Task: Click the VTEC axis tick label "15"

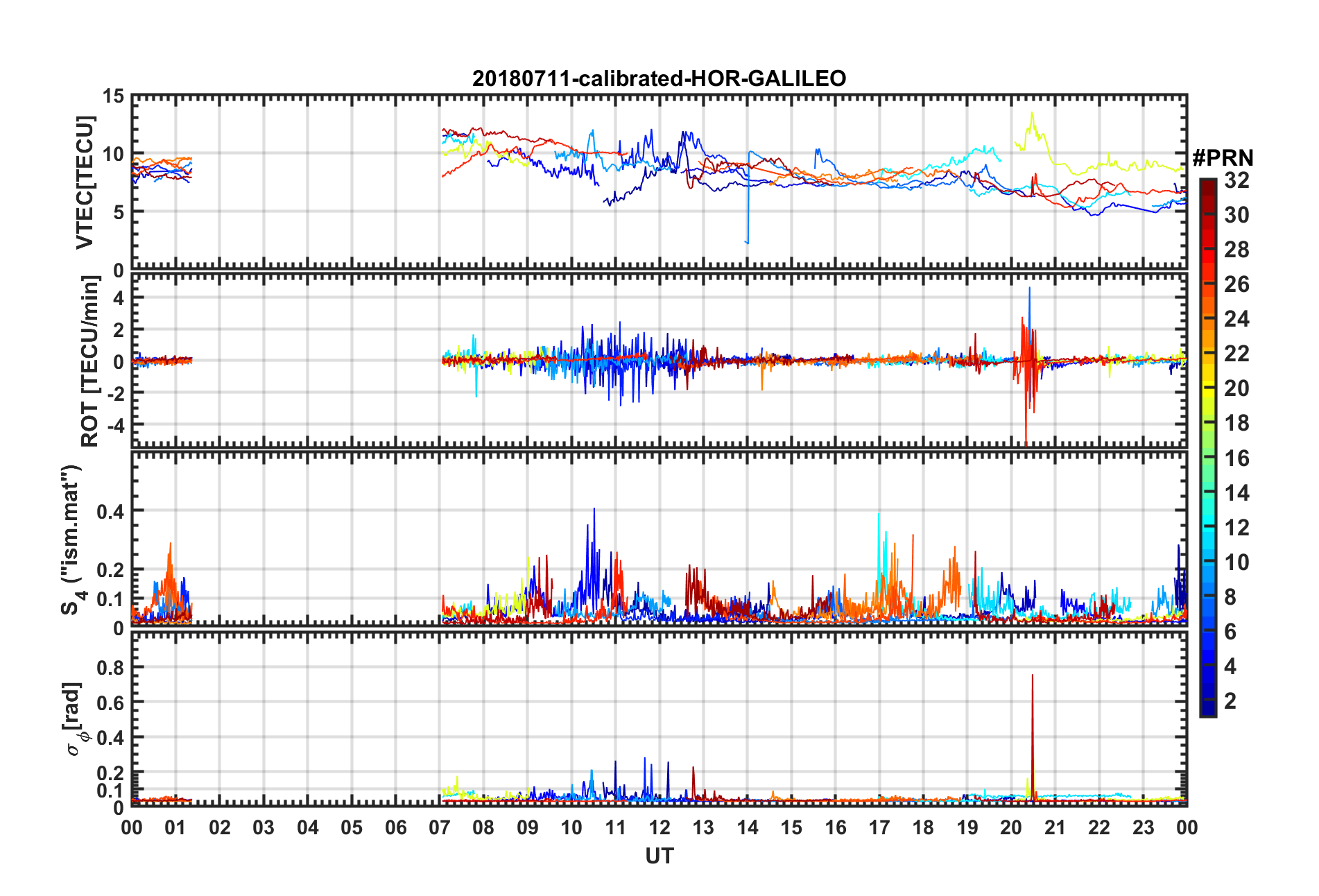Action: pos(113,96)
